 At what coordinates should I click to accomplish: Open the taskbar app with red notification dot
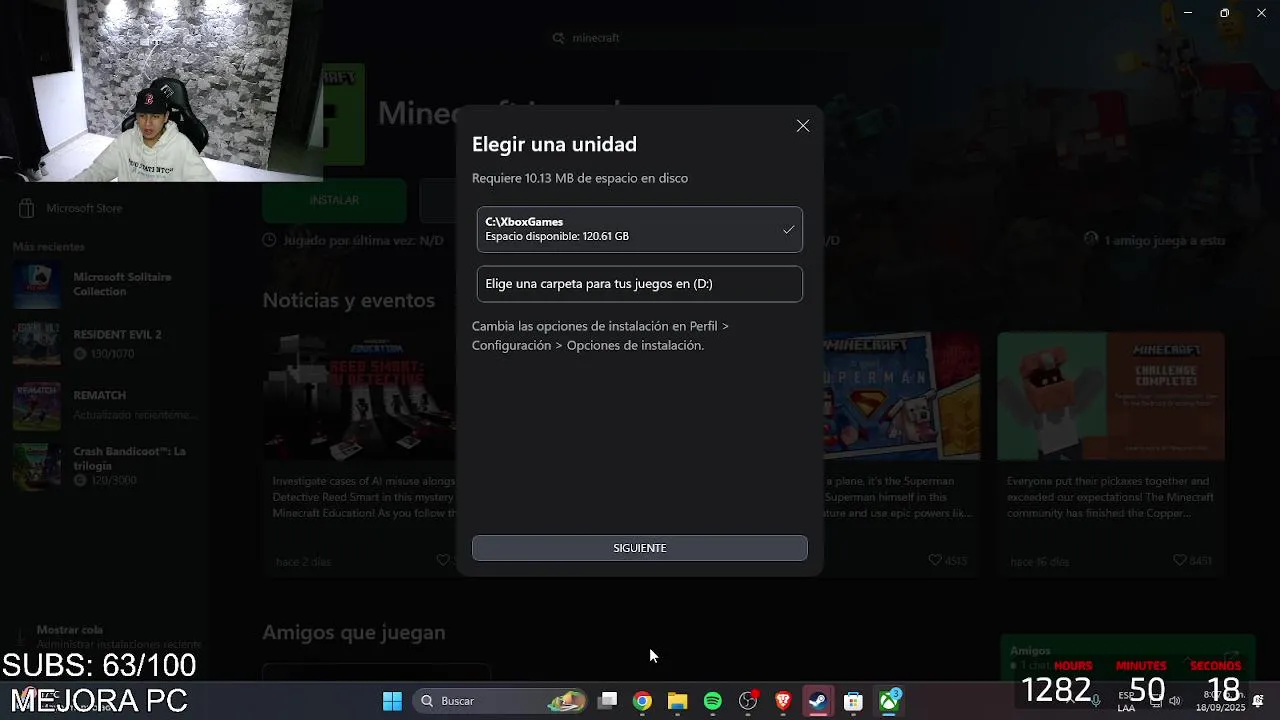pos(748,701)
